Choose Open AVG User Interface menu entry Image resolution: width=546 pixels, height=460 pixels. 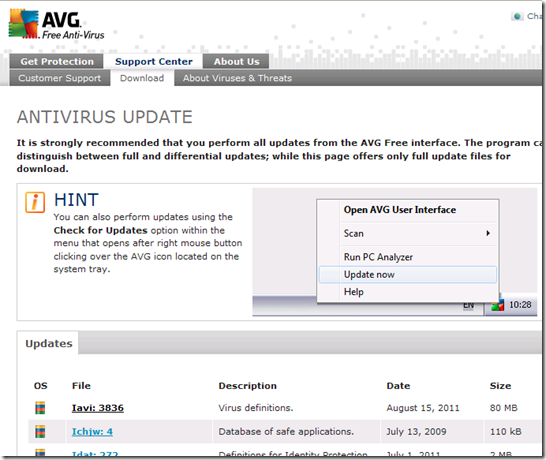[x=400, y=210]
